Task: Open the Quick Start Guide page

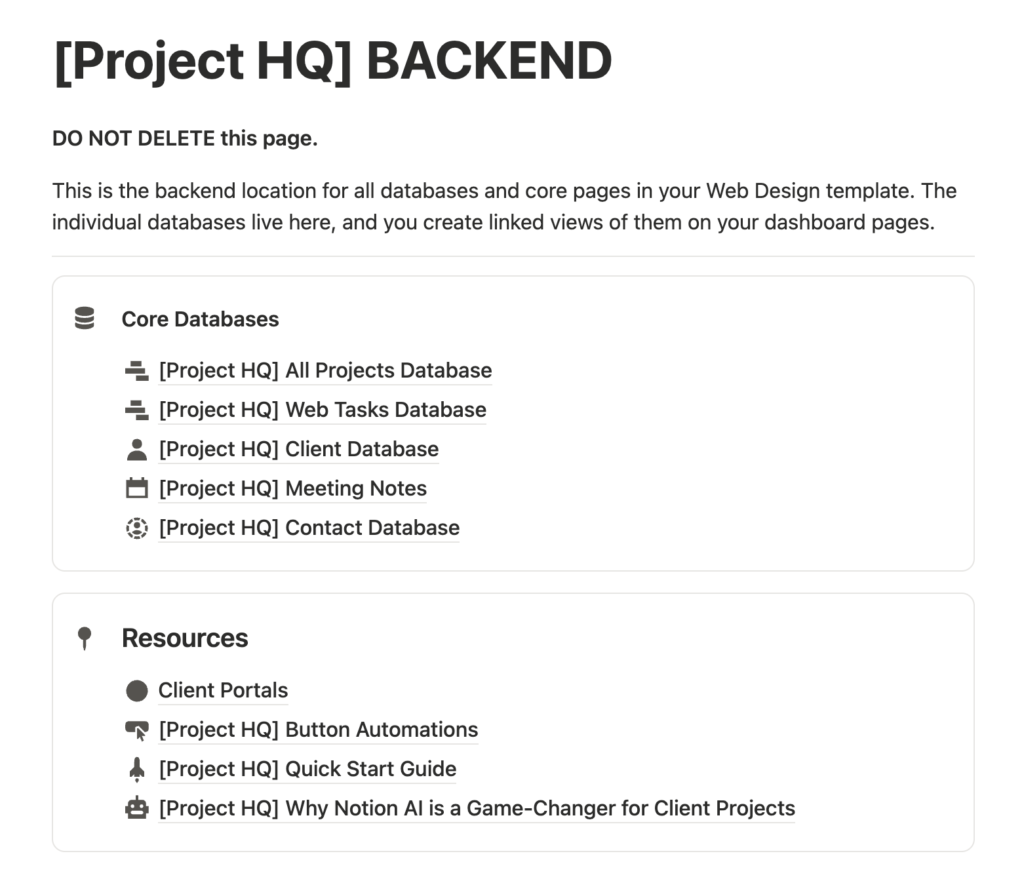Action: click(x=306, y=769)
